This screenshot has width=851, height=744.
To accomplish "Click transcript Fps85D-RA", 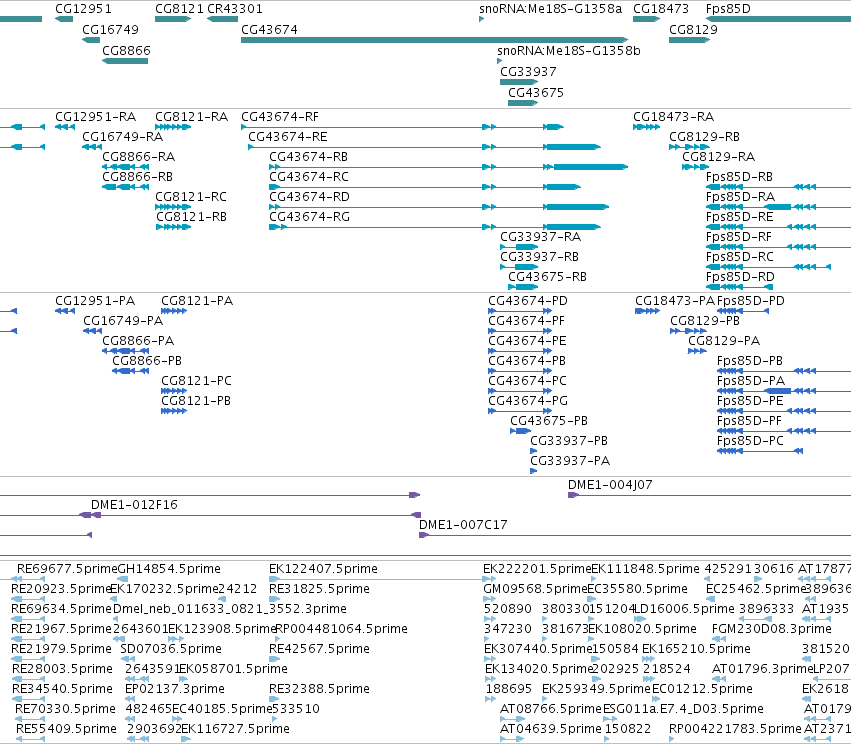I will pyautogui.click(x=778, y=207).
